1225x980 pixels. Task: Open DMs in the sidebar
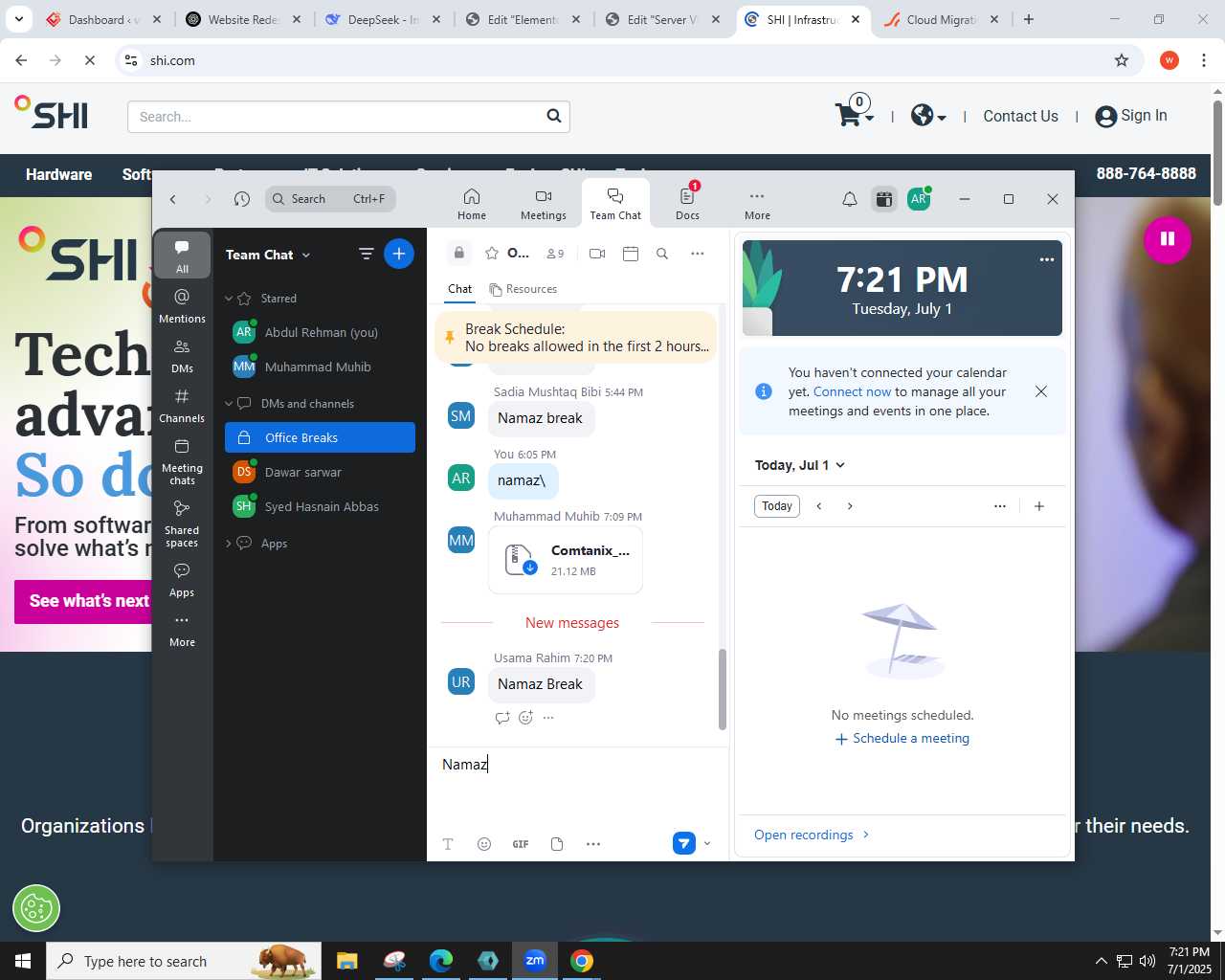(x=182, y=355)
